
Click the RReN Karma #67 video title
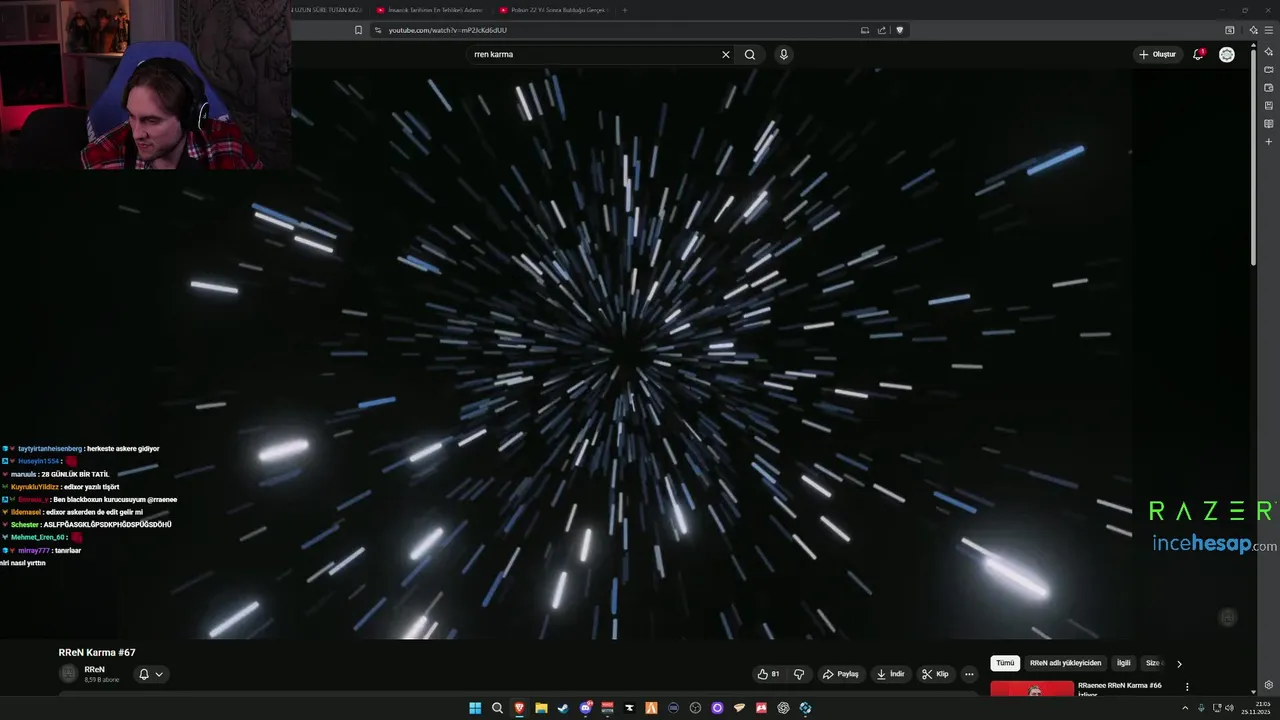coord(97,652)
